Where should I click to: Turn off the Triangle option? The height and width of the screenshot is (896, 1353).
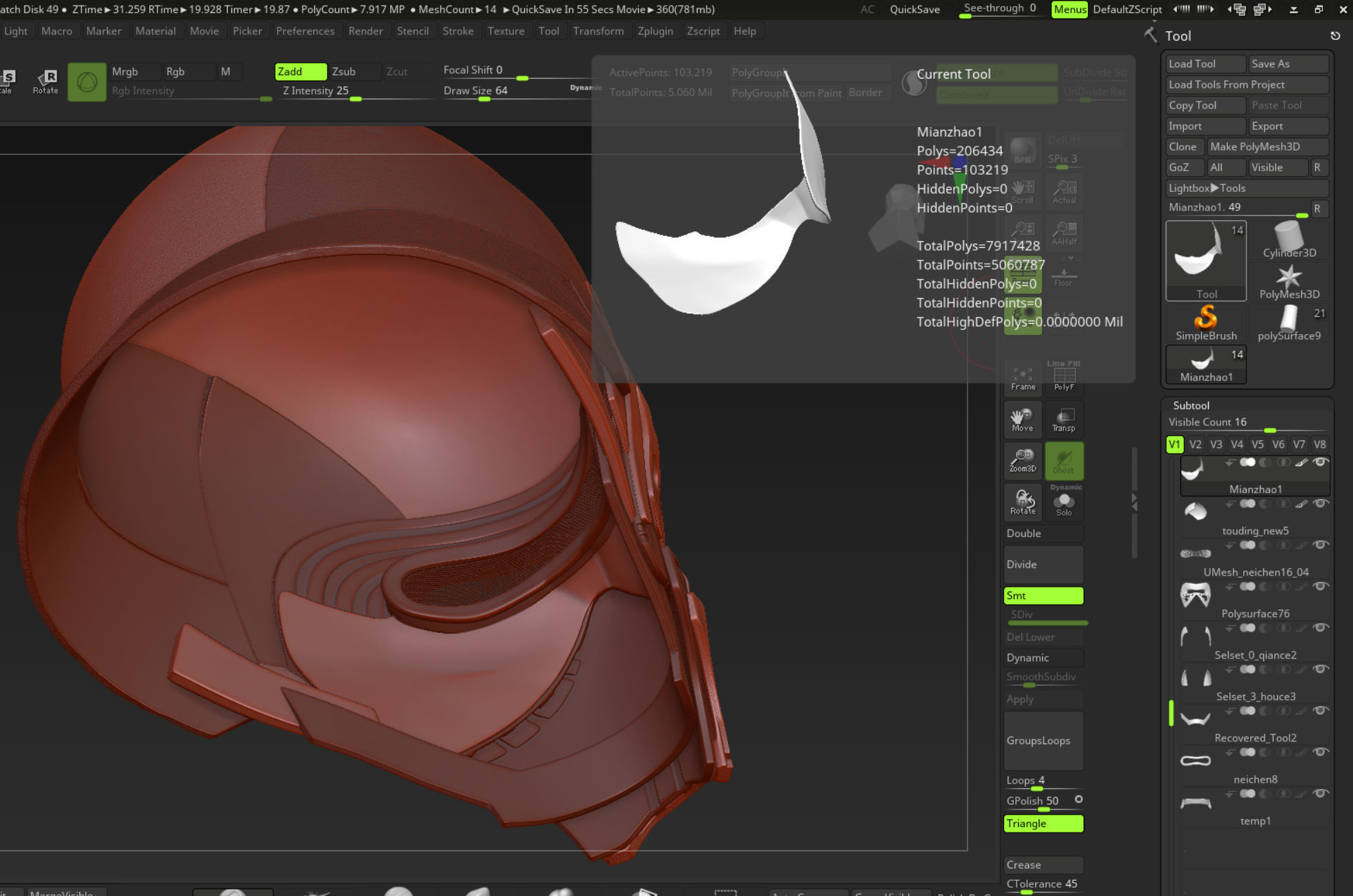pos(1043,823)
